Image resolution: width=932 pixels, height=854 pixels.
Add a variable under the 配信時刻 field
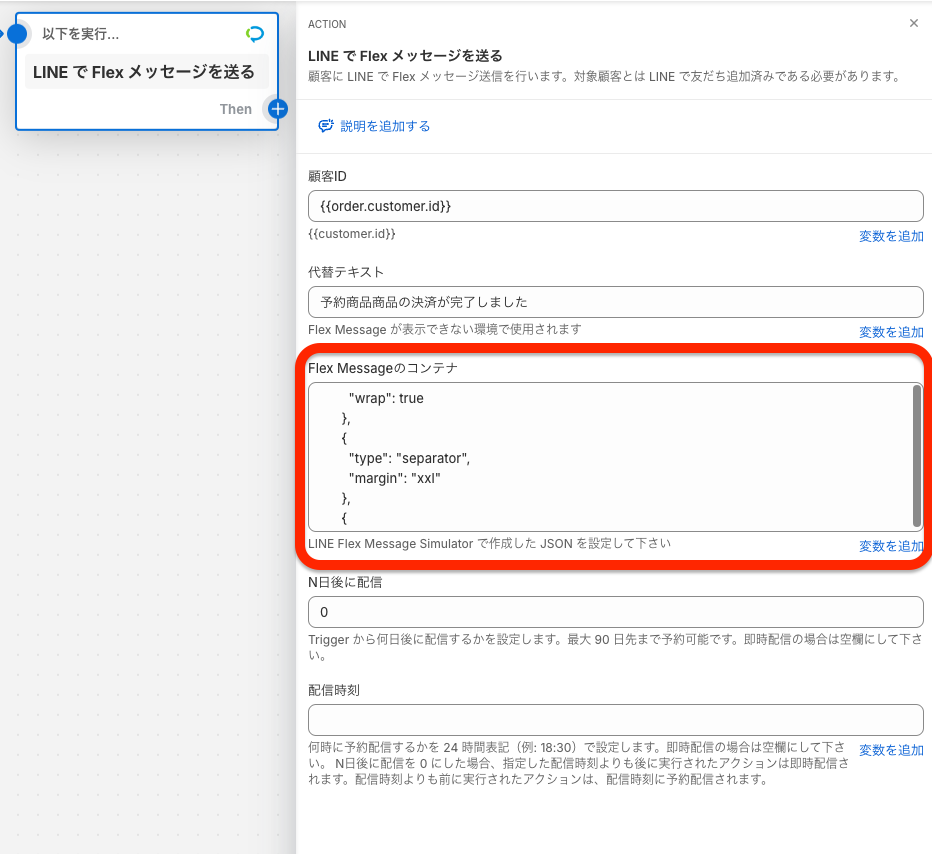pos(890,749)
